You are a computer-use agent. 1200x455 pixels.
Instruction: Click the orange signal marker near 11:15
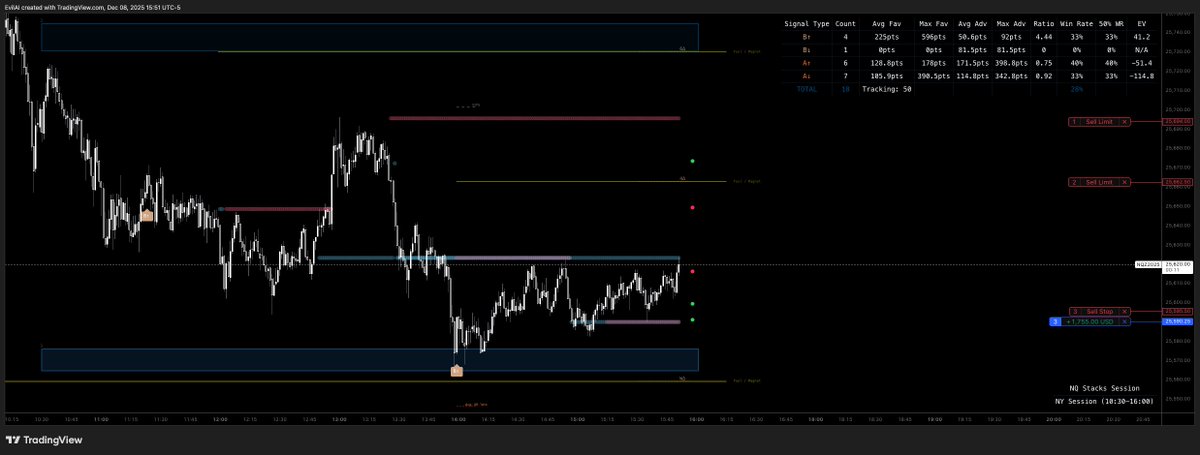[146, 215]
